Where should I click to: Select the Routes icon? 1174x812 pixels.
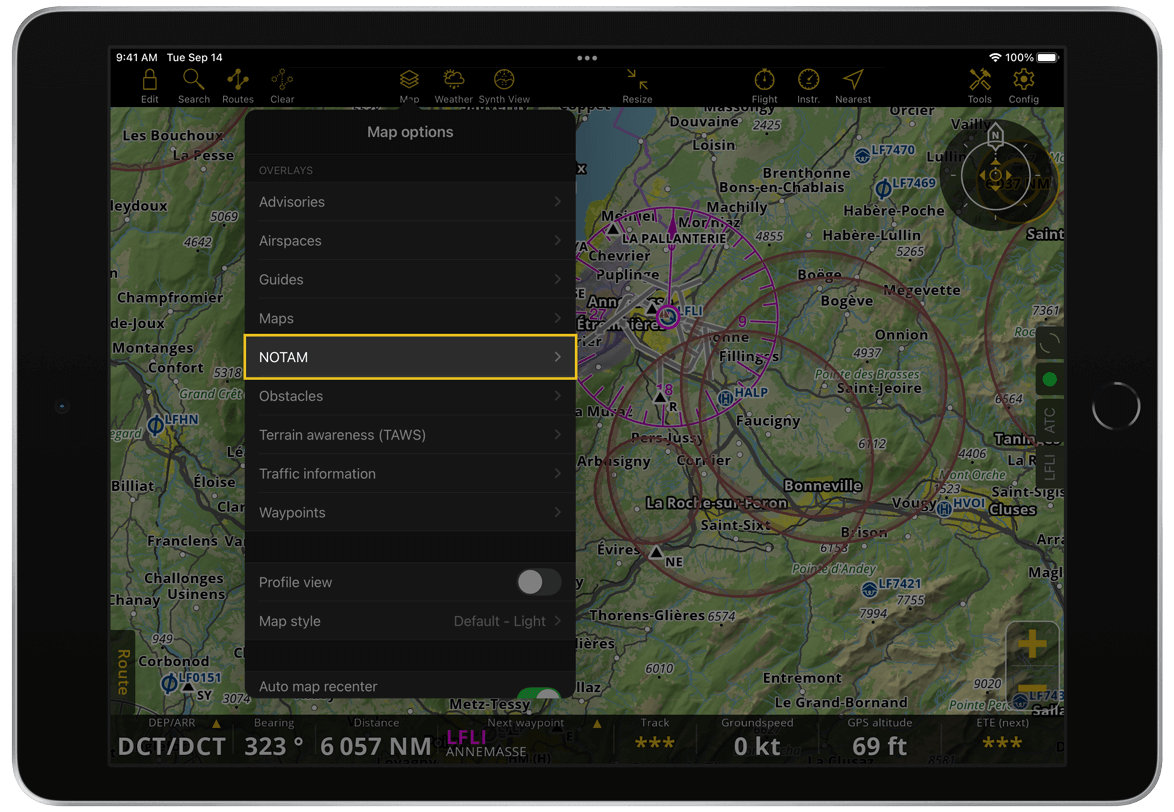(237, 85)
